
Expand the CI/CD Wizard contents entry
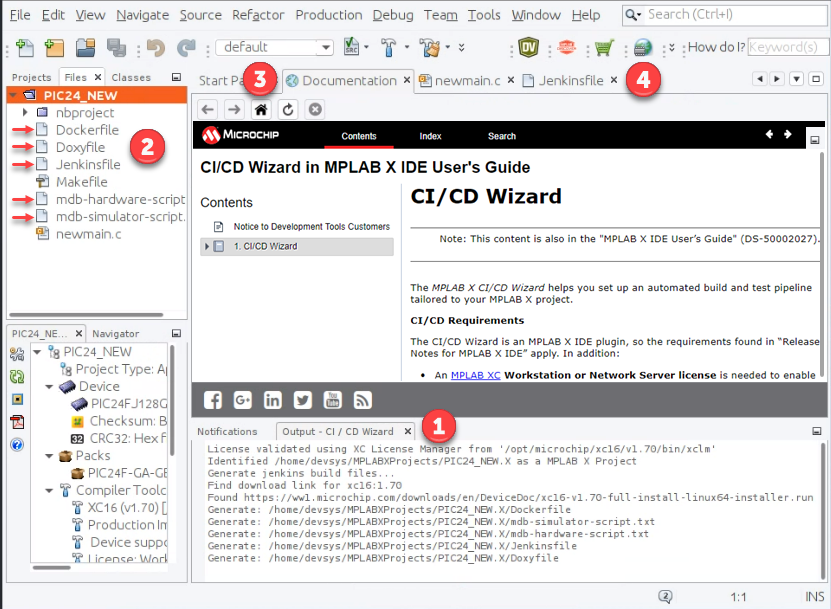coord(207,246)
